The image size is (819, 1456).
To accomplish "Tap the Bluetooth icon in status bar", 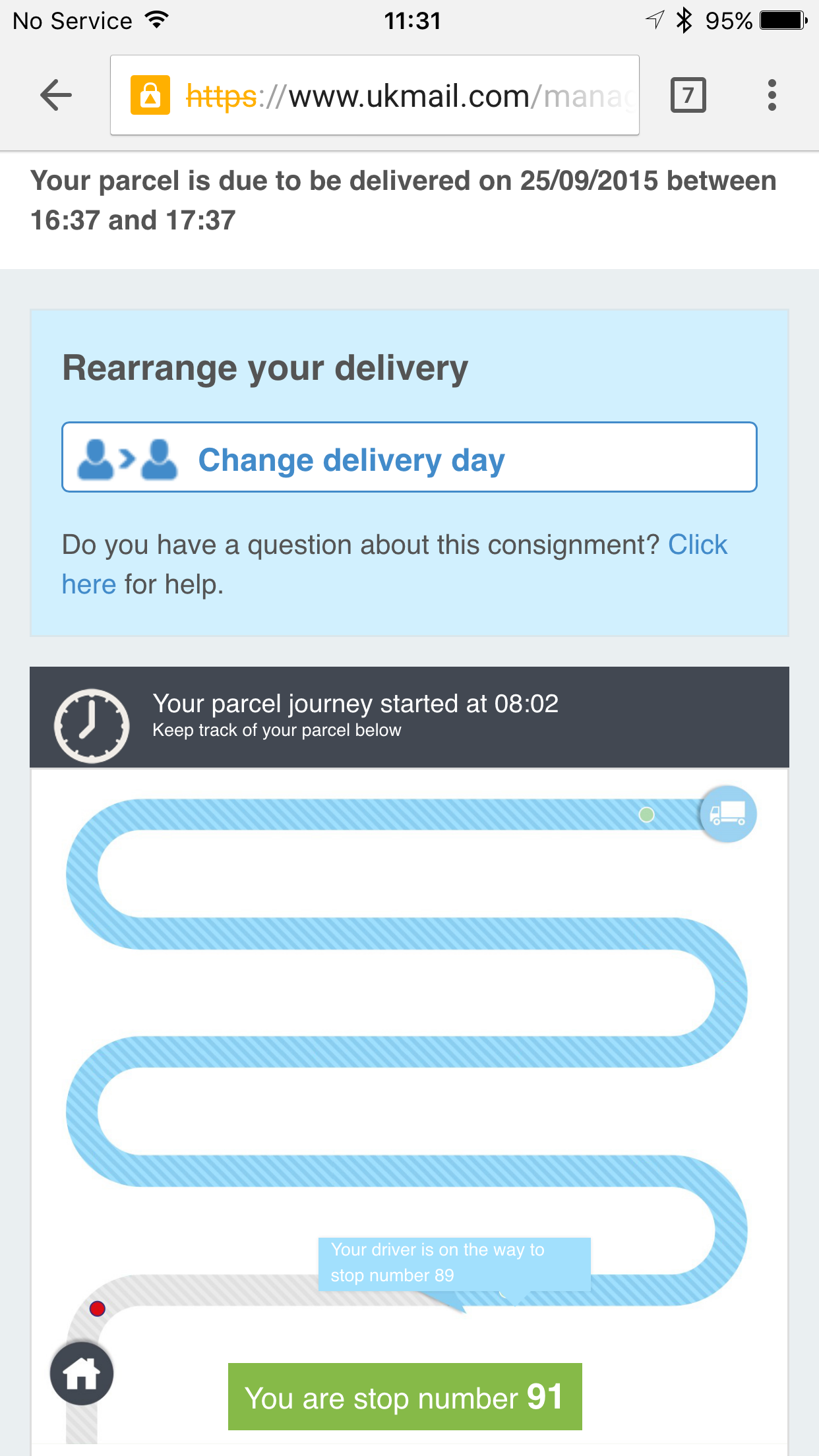I will tap(684, 20).
